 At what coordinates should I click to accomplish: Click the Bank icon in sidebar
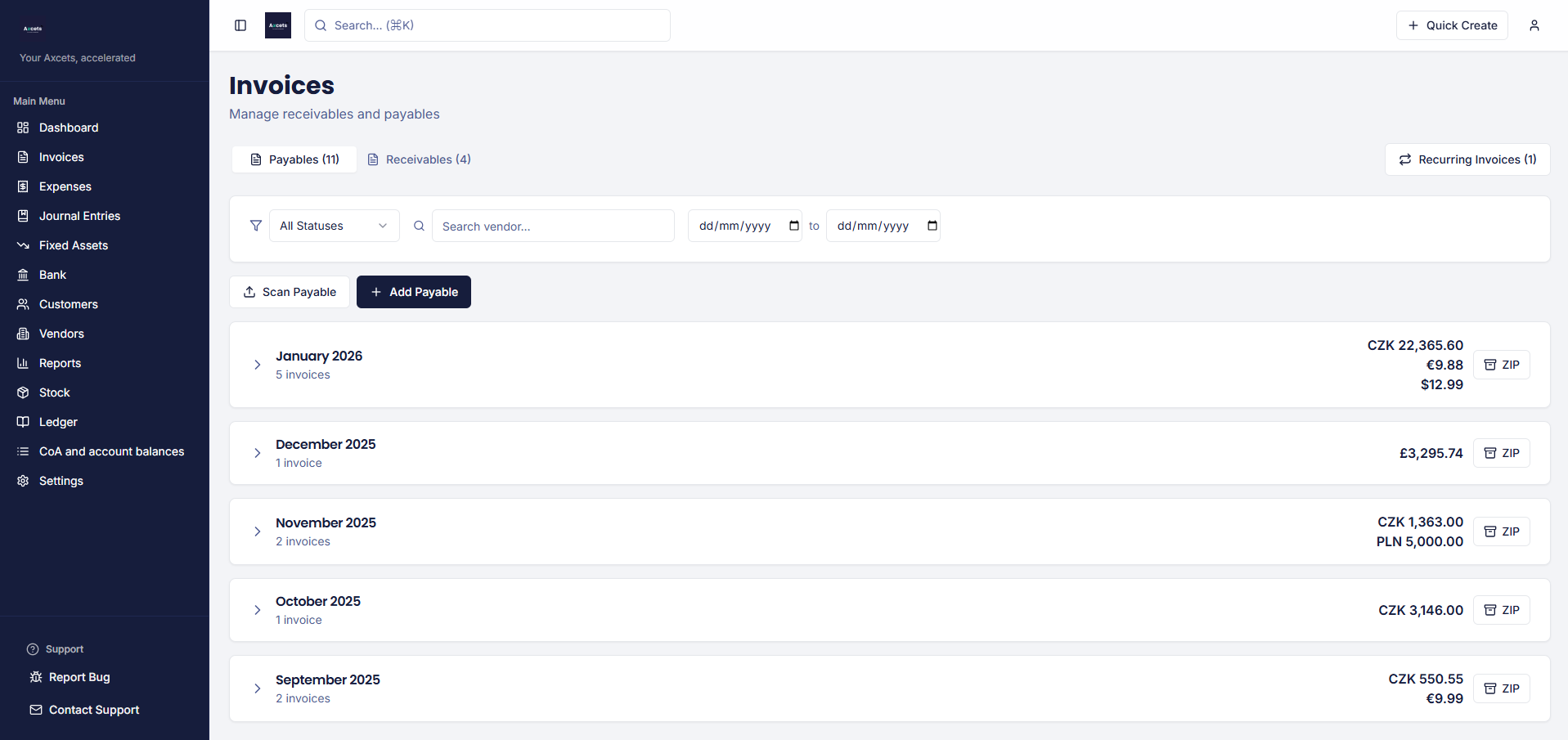tap(23, 275)
